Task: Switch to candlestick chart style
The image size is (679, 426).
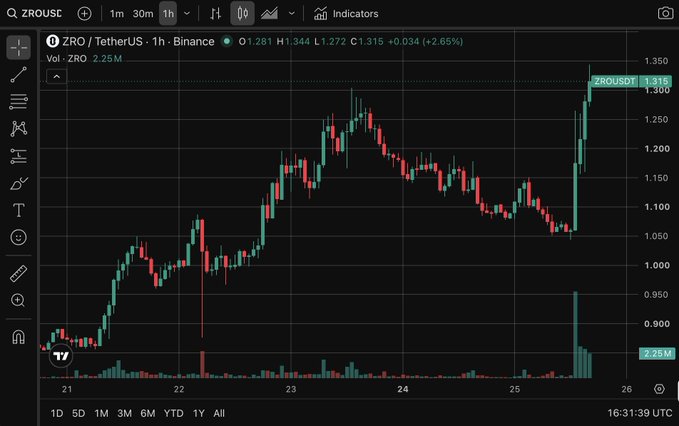Action: point(242,13)
